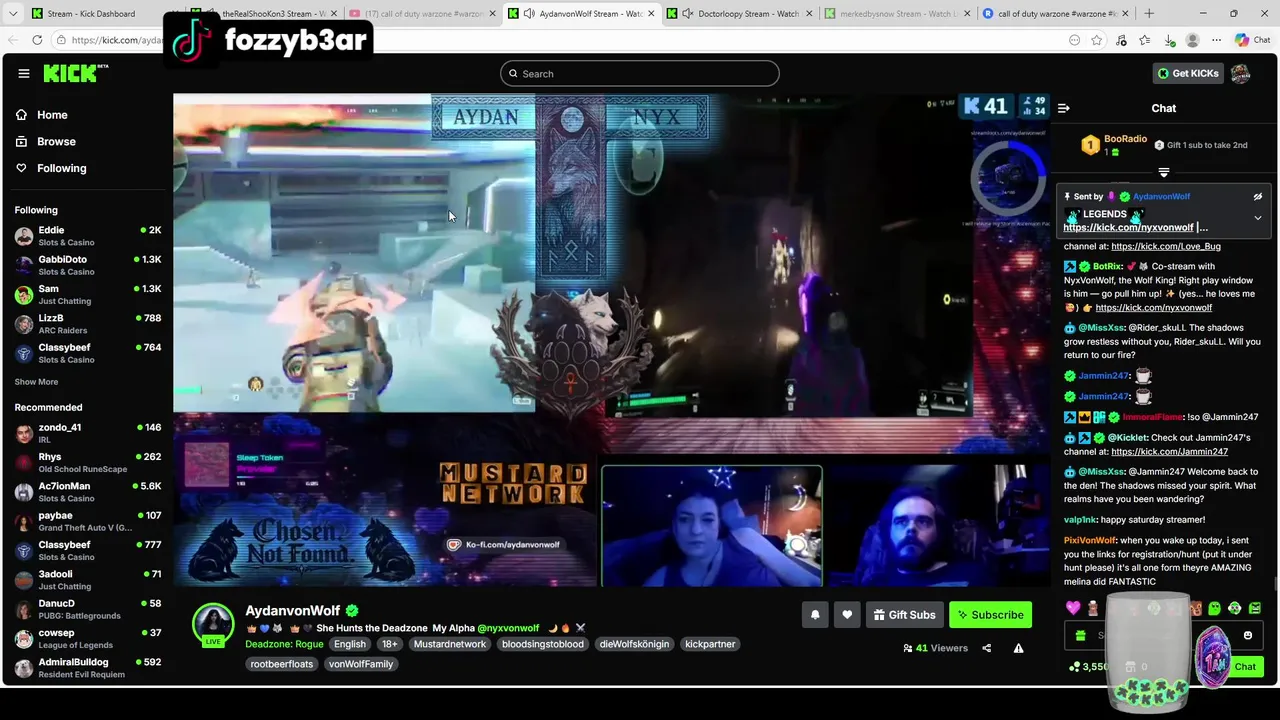1280x720 pixels.
Task: Open LizzB ARC Raiders channel
Action: 88,324
